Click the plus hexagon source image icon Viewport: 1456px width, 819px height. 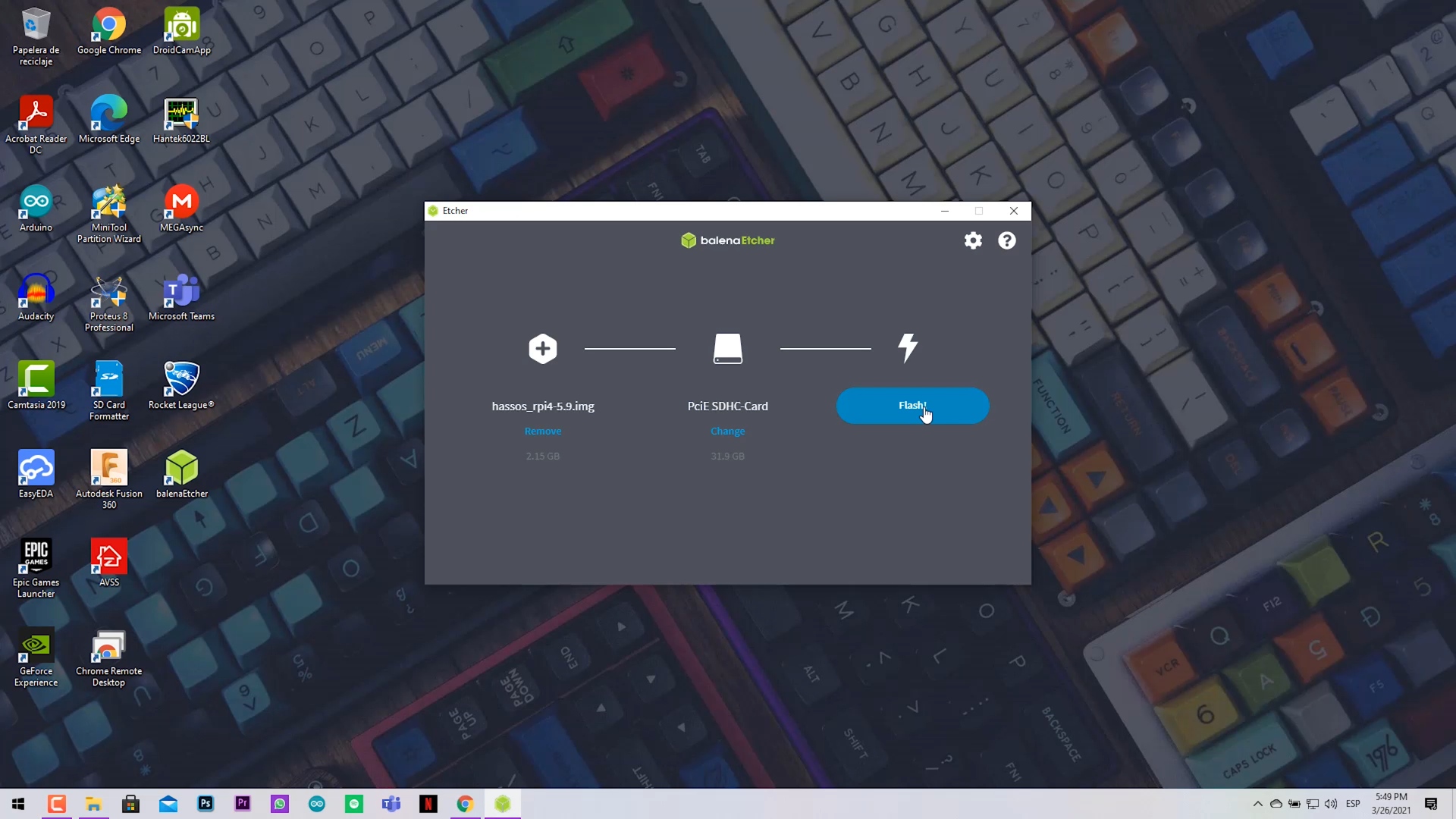click(543, 349)
